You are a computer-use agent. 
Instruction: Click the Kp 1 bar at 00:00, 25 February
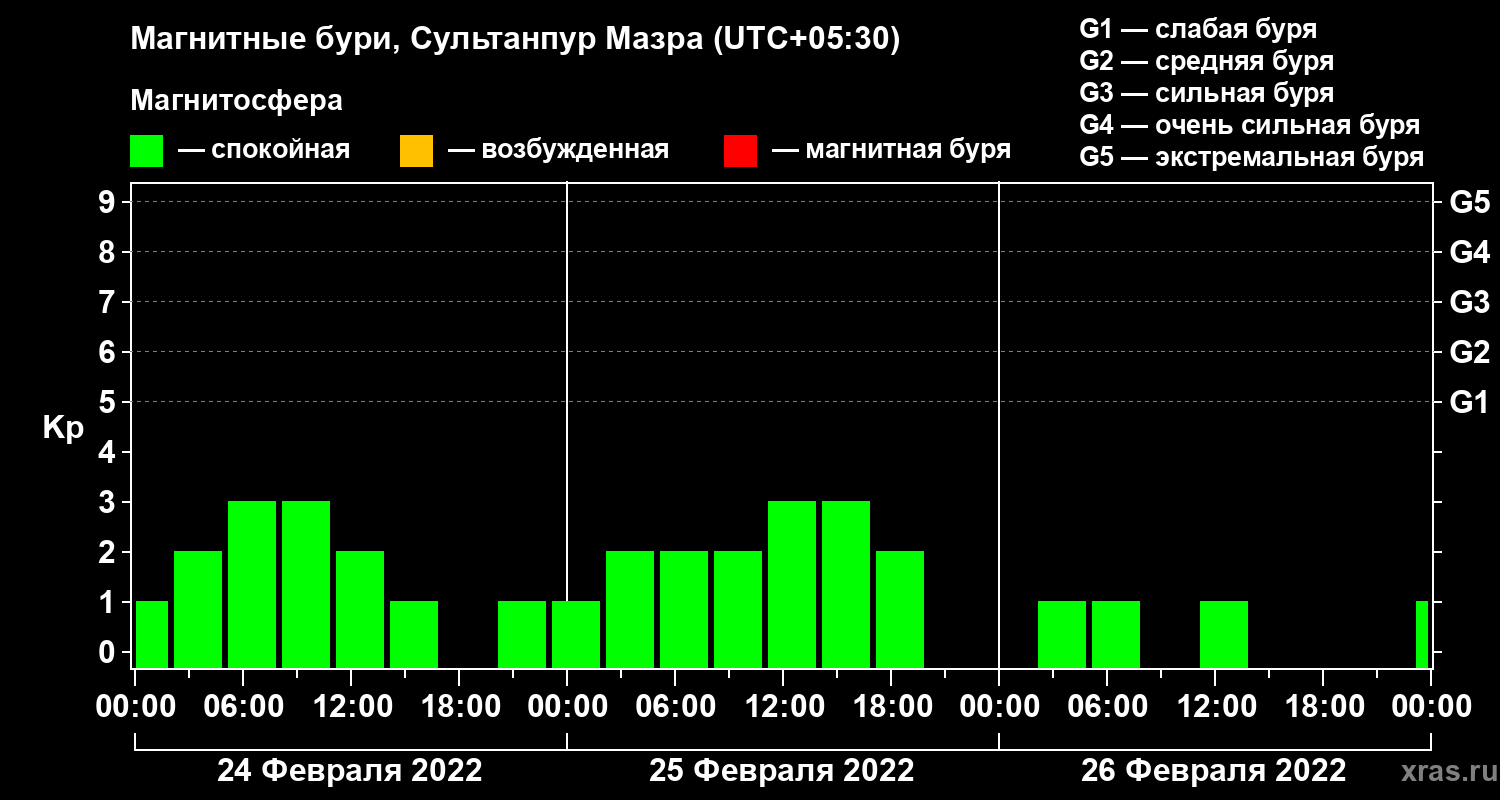(x=576, y=635)
